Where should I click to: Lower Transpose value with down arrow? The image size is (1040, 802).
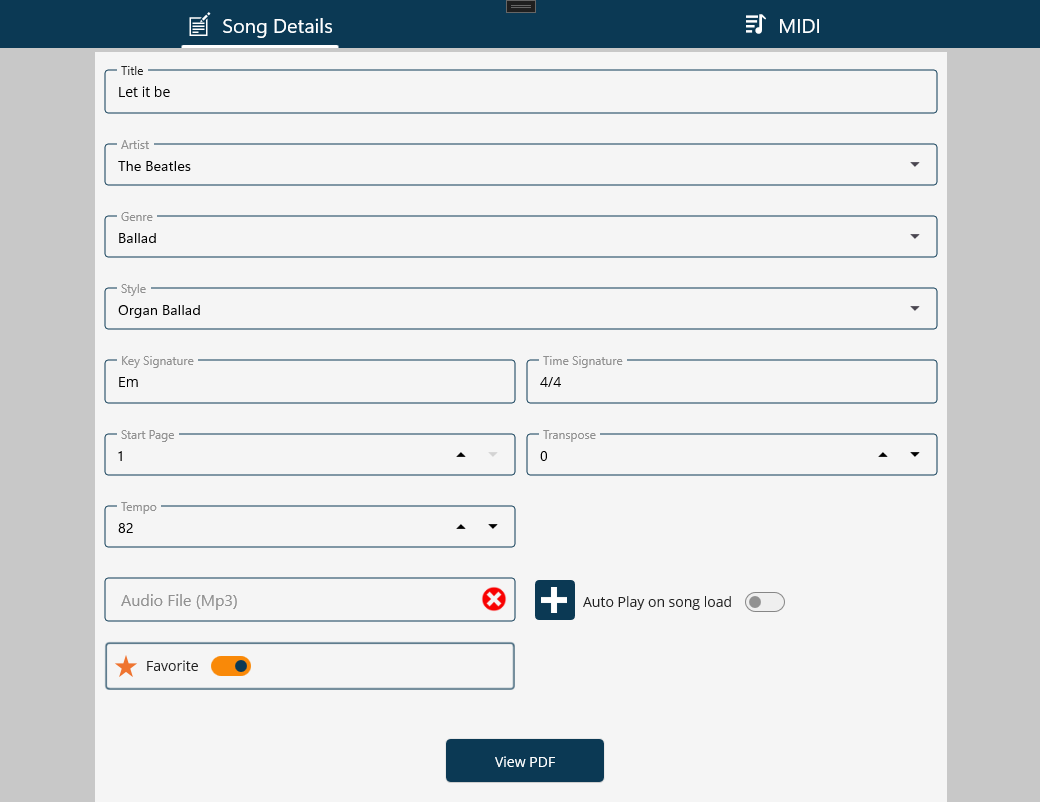[915, 455]
